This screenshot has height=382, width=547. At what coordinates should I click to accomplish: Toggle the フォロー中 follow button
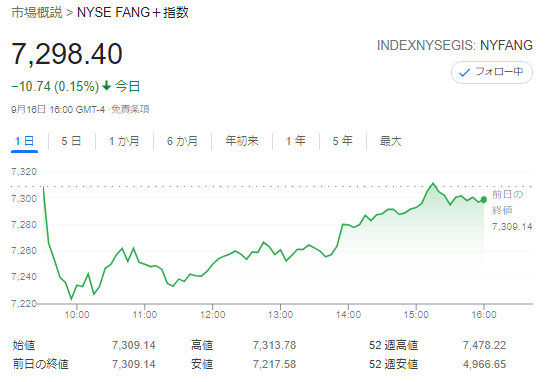492,72
